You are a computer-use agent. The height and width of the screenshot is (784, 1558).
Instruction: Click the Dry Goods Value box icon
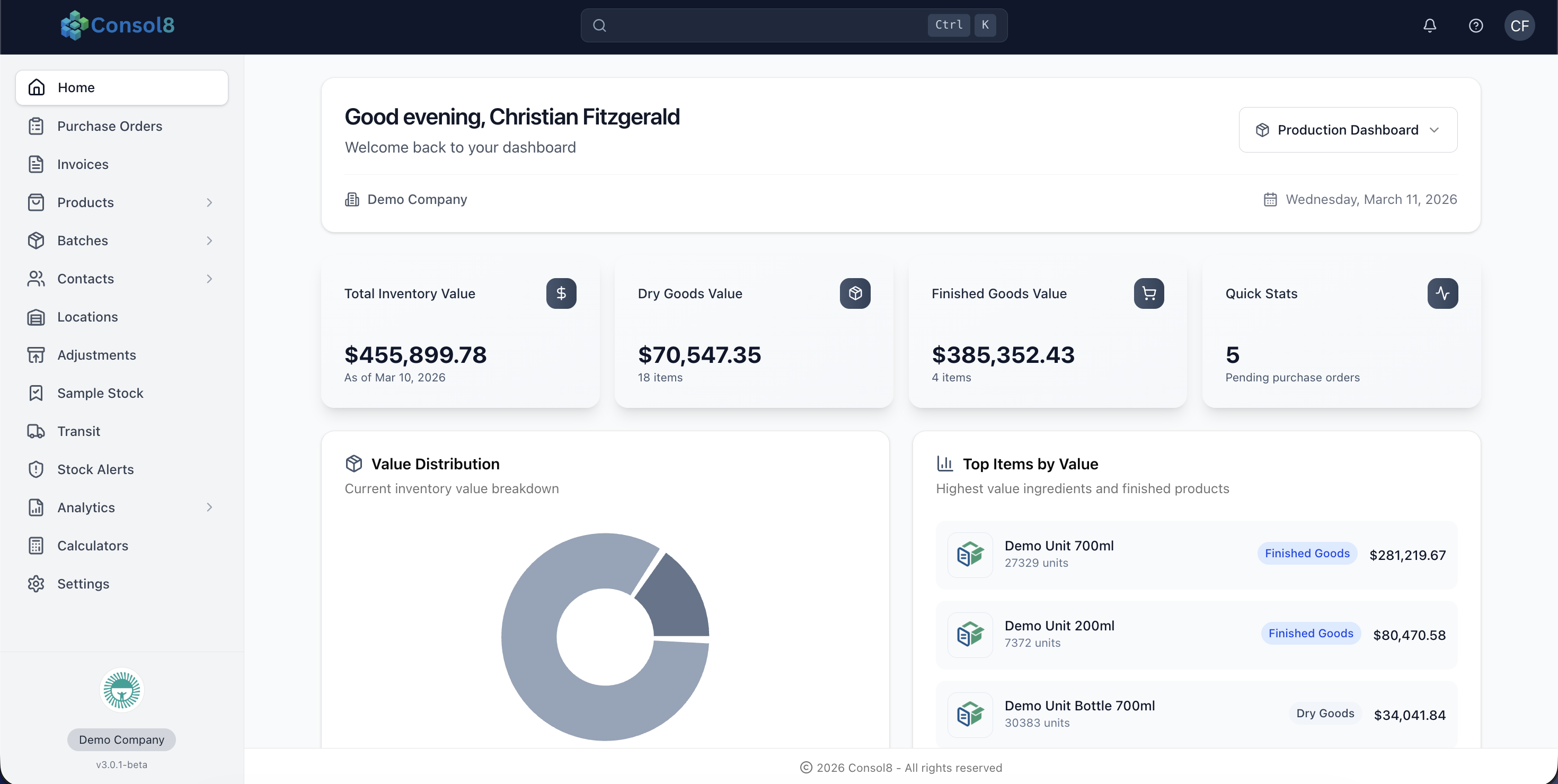855,293
